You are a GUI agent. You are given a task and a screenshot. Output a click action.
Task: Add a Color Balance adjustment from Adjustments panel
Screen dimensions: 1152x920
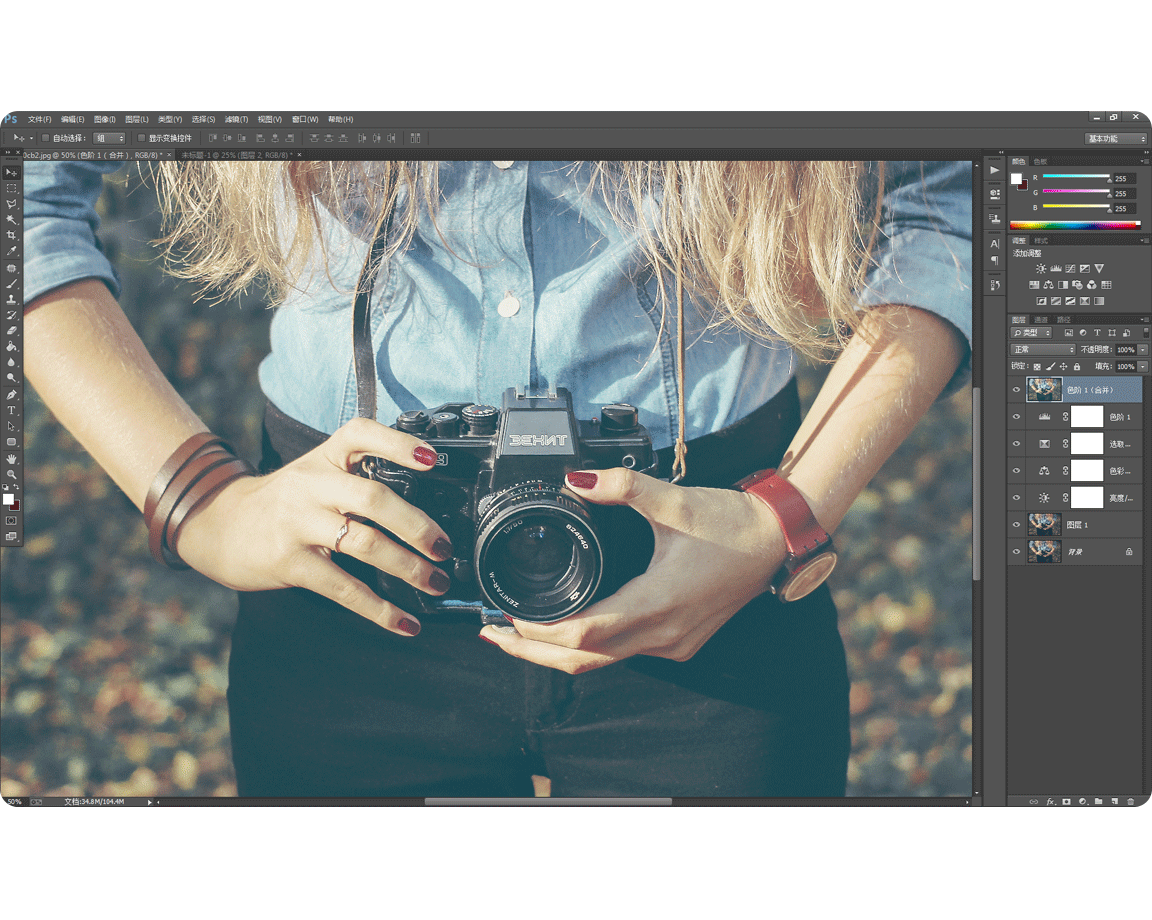(1048, 285)
